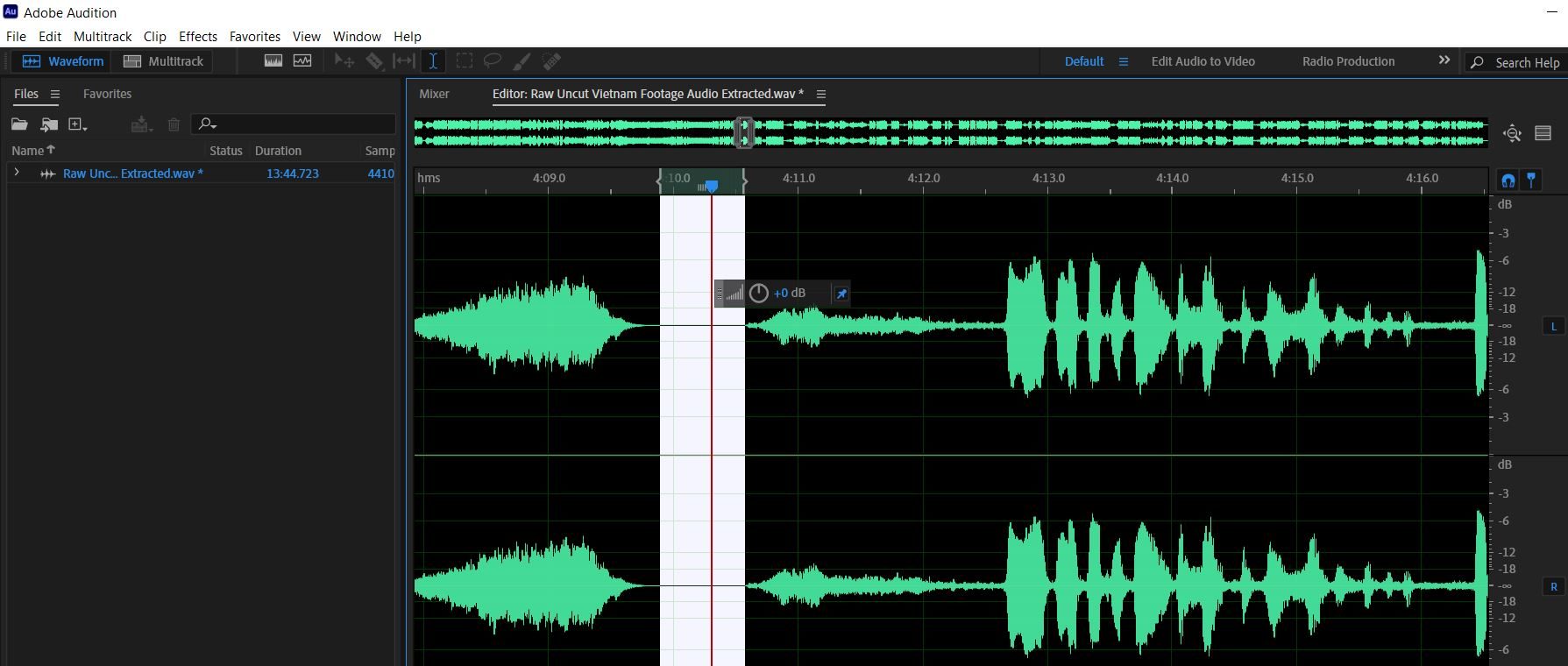
Task: Select the Move tool
Action: pyautogui.click(x=344, y=61)
